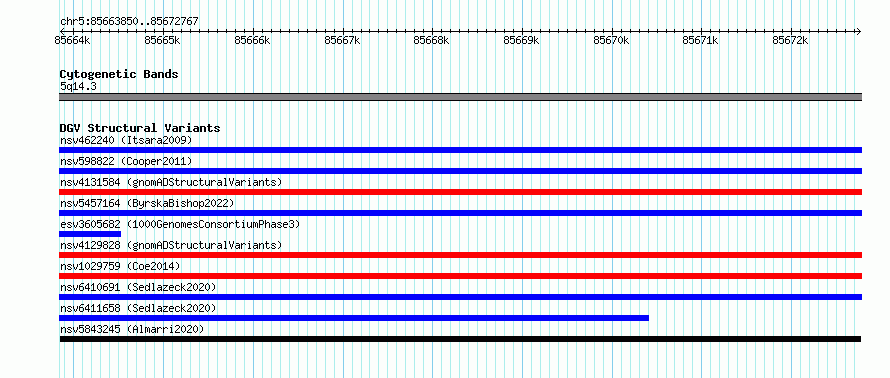This screenshot has height=378, width=890.
Task: Click esv3605682 (1000GenomesConsortiumPhase3) label
Action: (180, 224)
